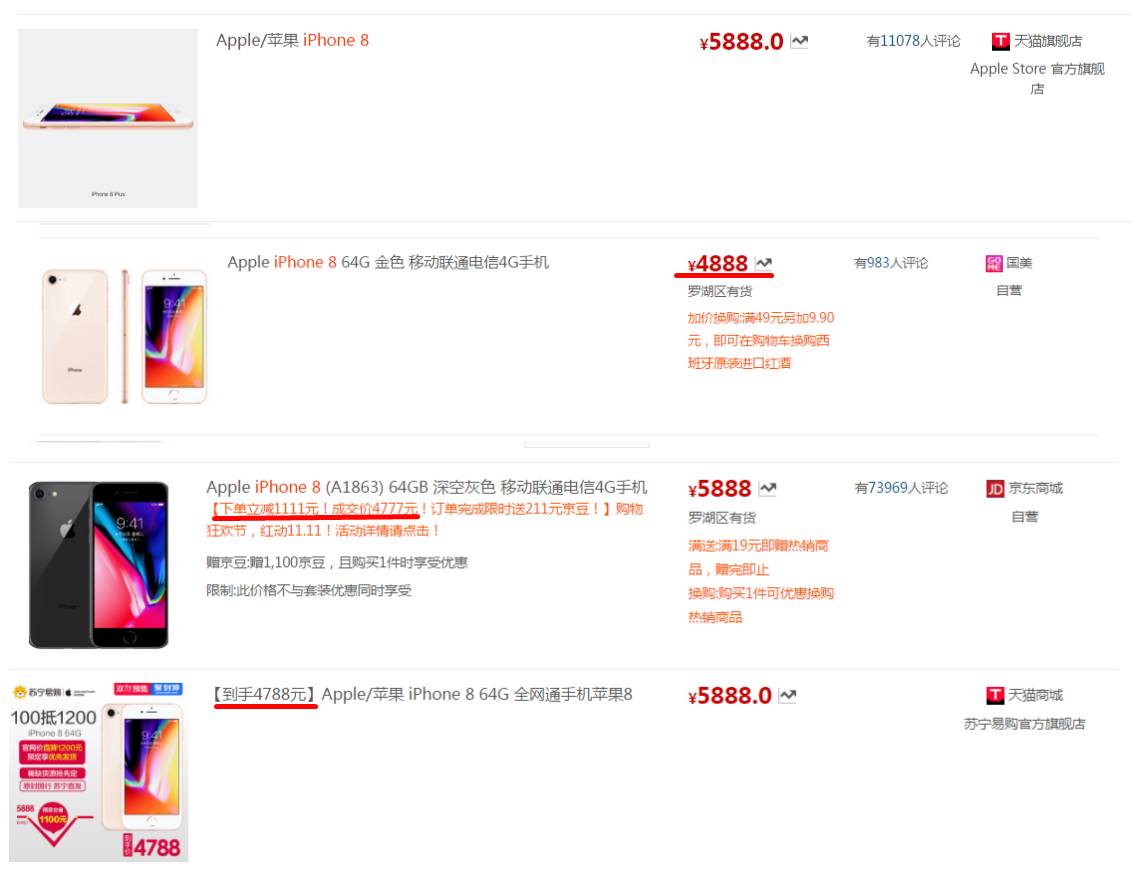Open the iPhone 8 (A1863) 64GB 深空灰色 listing

click(x=427, y=487)
